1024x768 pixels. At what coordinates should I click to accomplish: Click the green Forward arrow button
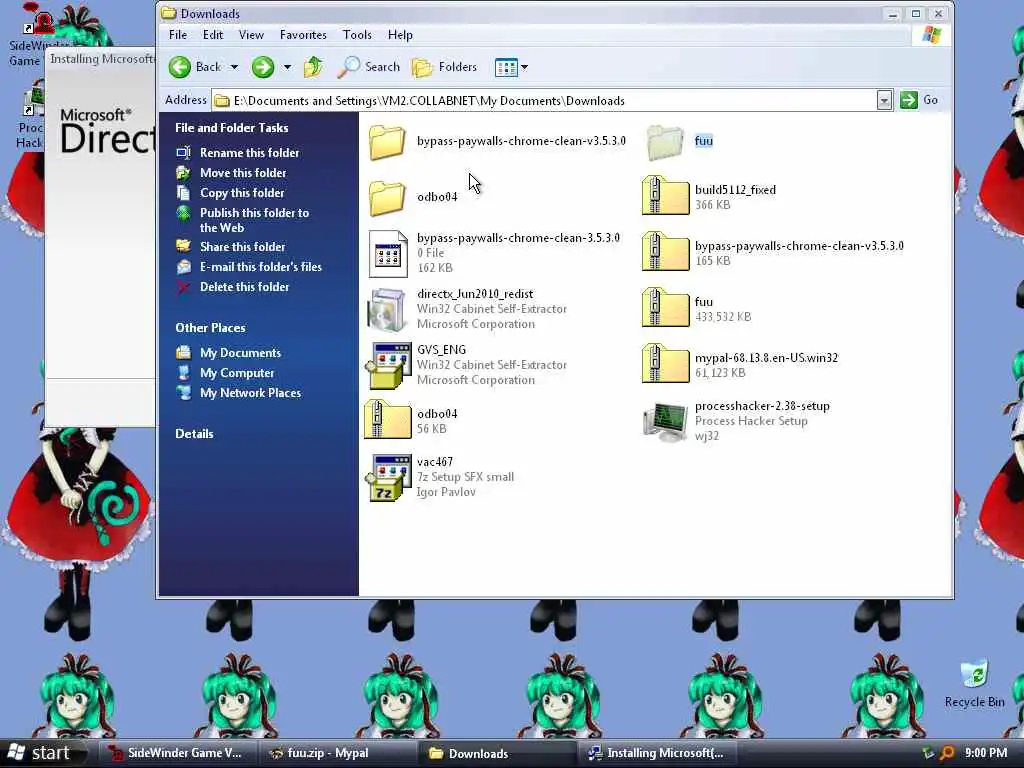pyautogui.click(x=263, y=67)
